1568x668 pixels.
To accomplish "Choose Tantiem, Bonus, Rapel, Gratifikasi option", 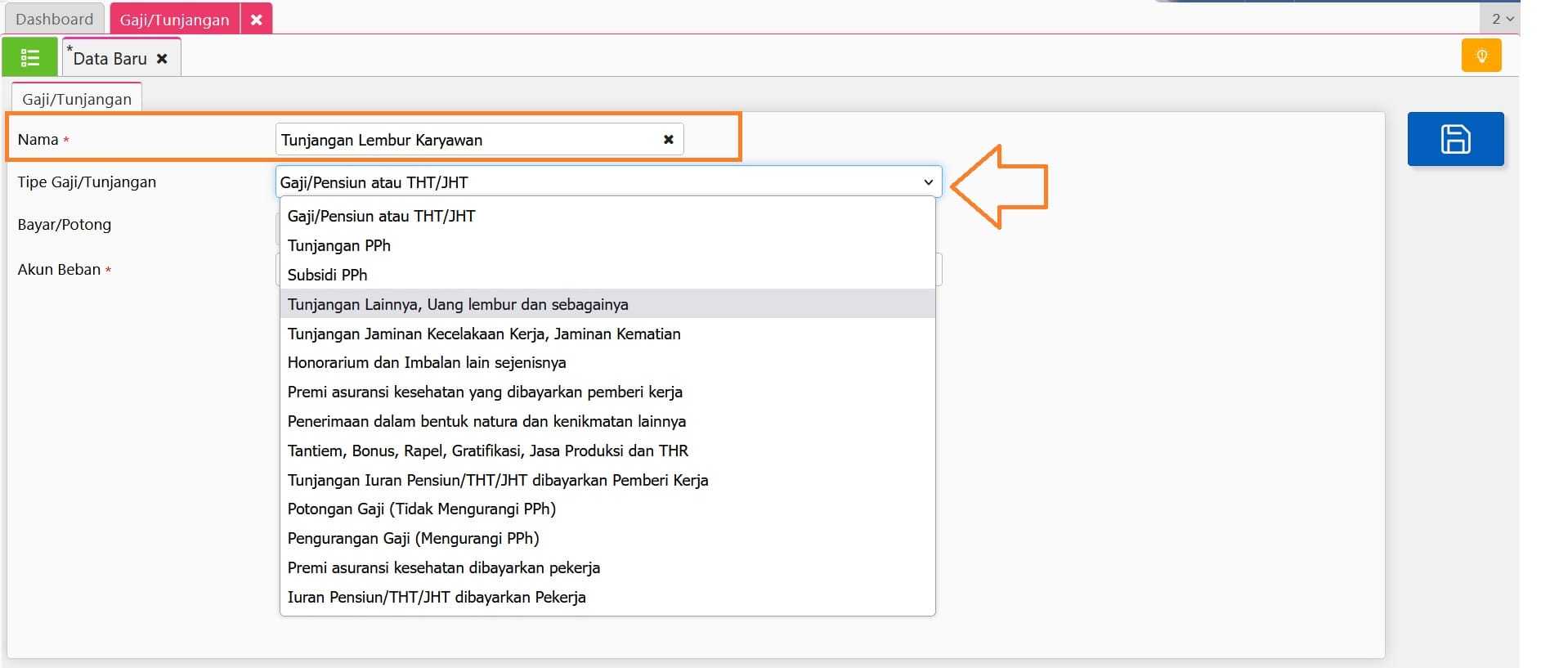I will click(x=488, y=451).
